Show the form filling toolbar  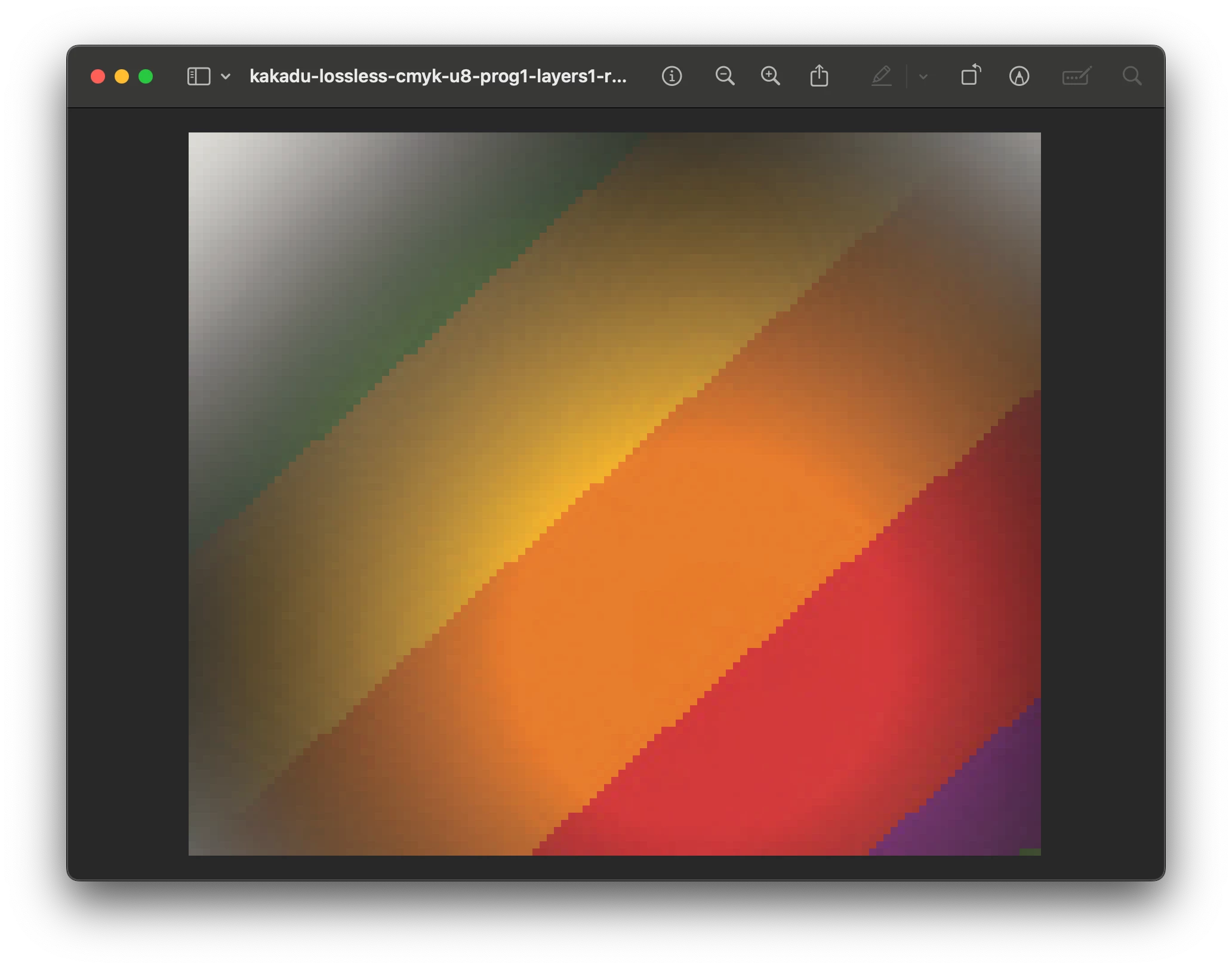(x=1076, y=76)
